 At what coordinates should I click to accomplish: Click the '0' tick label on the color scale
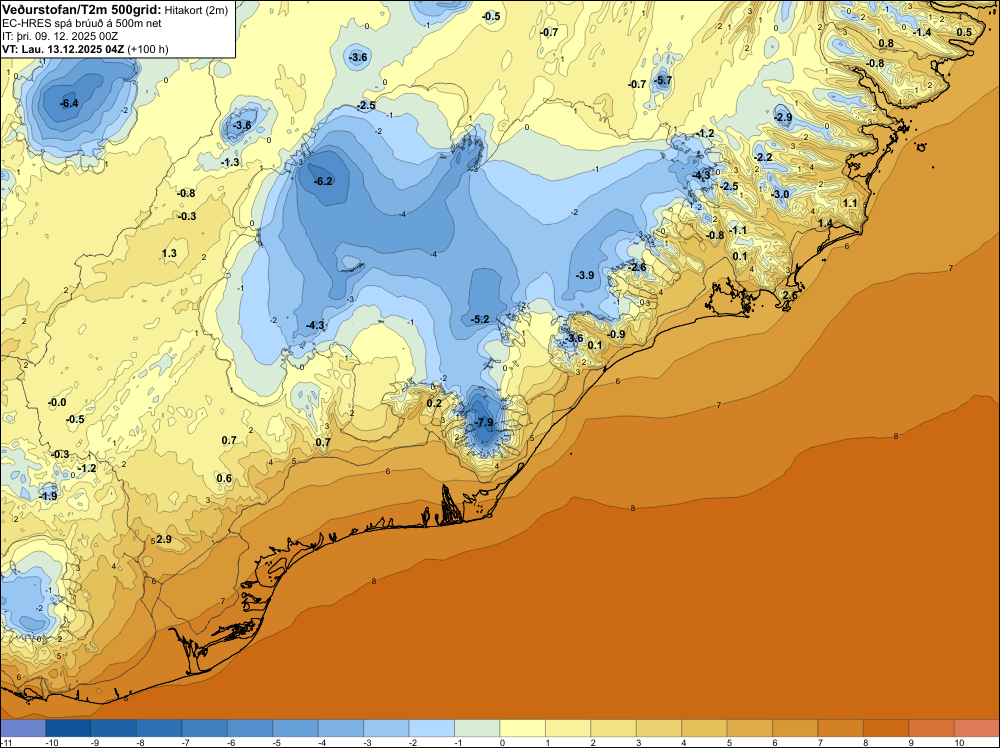tap(501, 742)
